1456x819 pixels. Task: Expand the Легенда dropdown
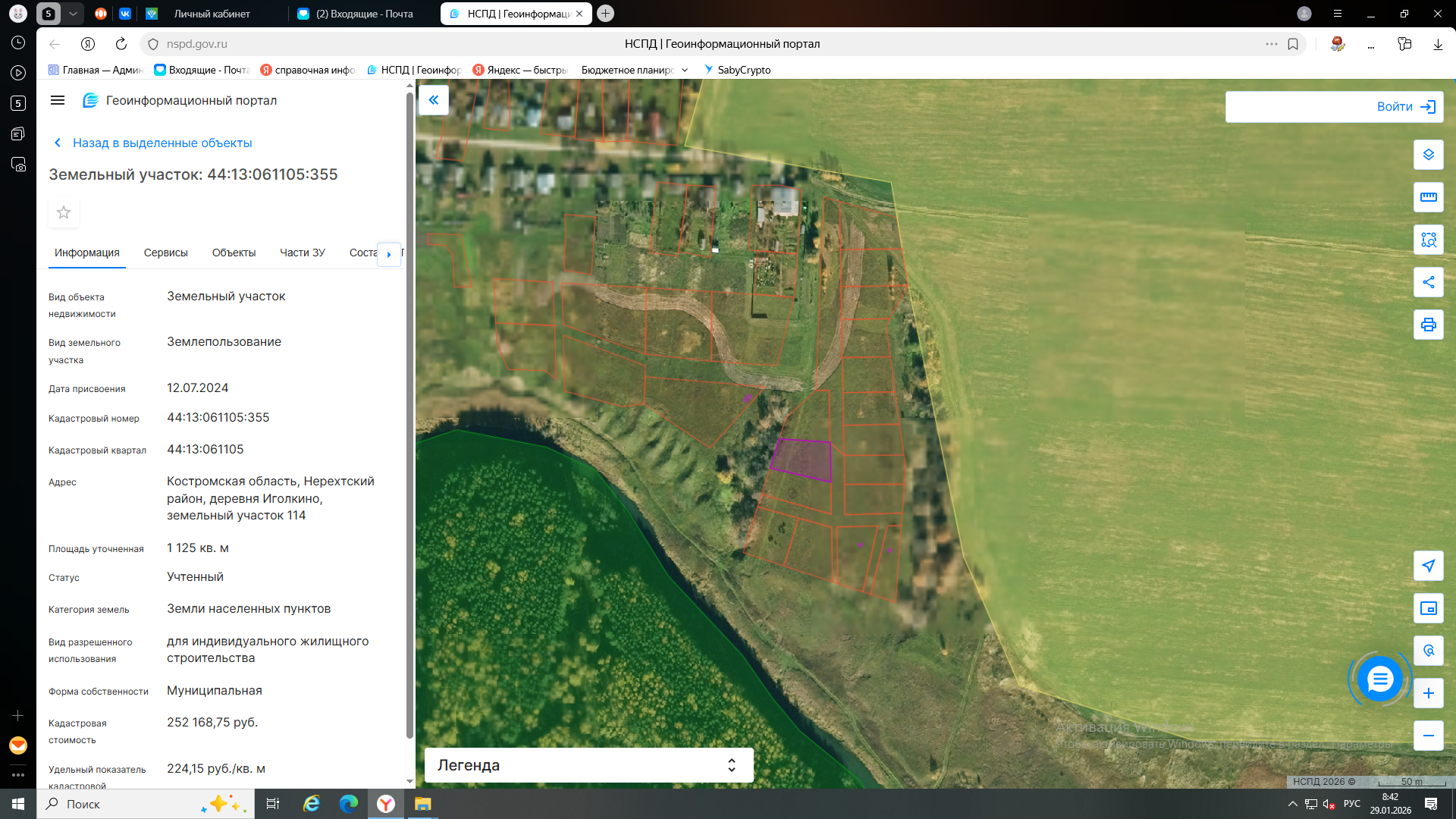(x=588, y=765)
